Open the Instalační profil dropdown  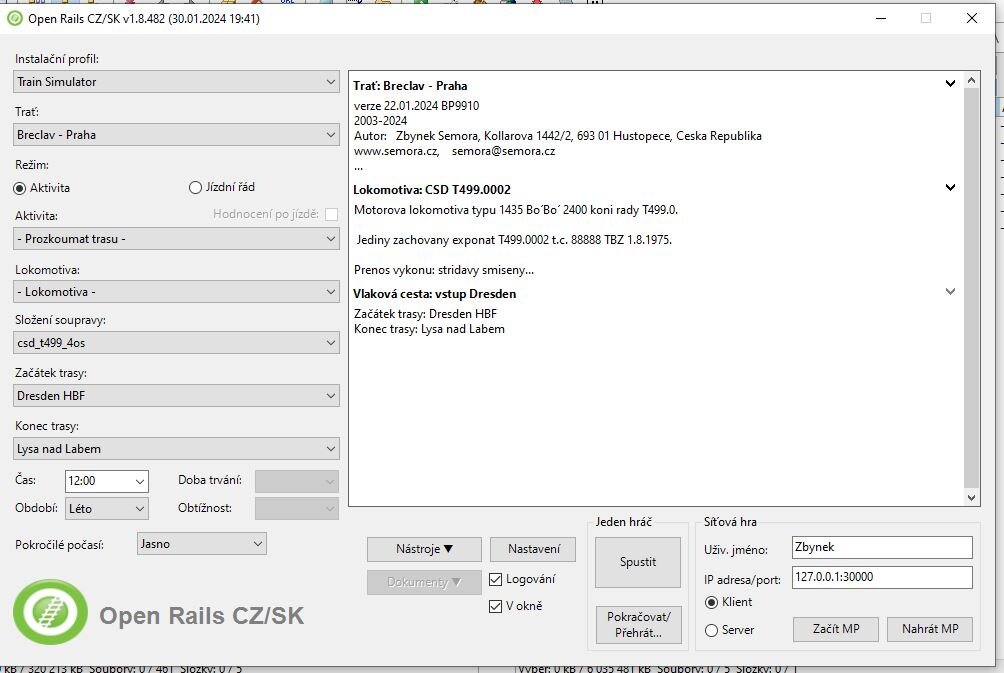[176, 82]
